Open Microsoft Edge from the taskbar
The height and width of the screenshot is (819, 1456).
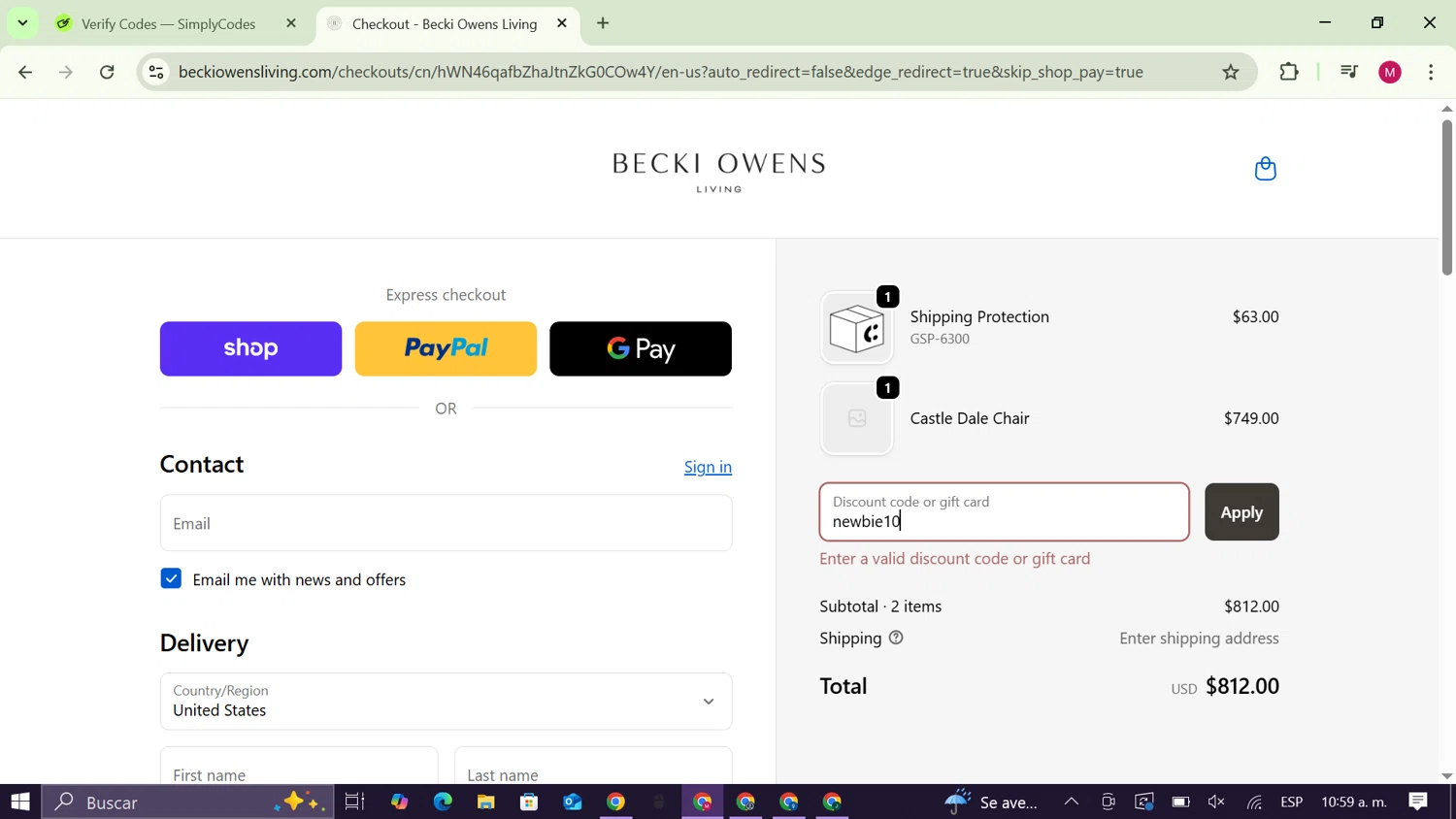443,802
